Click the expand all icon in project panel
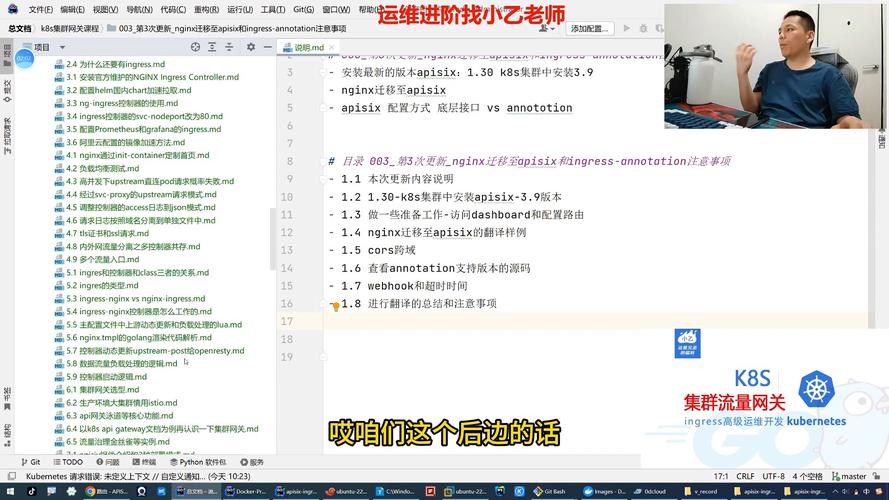This screenshot has height=500, width=889. pyautogui.click(x=212, y=47)
